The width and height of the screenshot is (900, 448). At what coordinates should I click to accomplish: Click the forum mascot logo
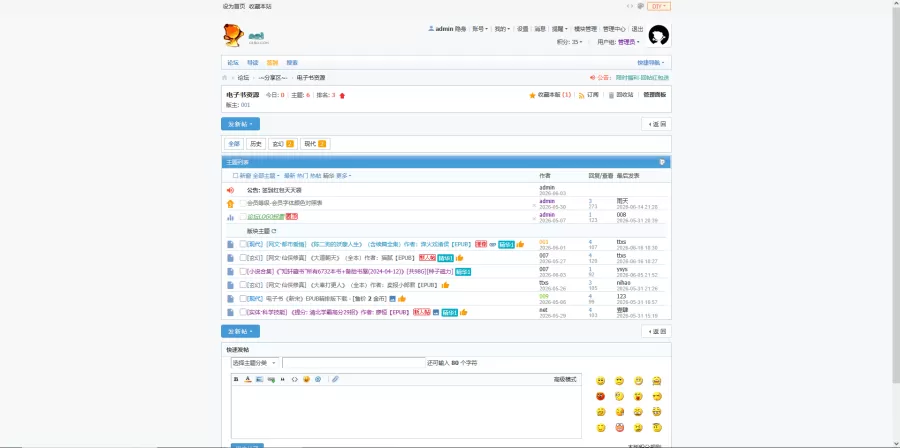(234, 35)
